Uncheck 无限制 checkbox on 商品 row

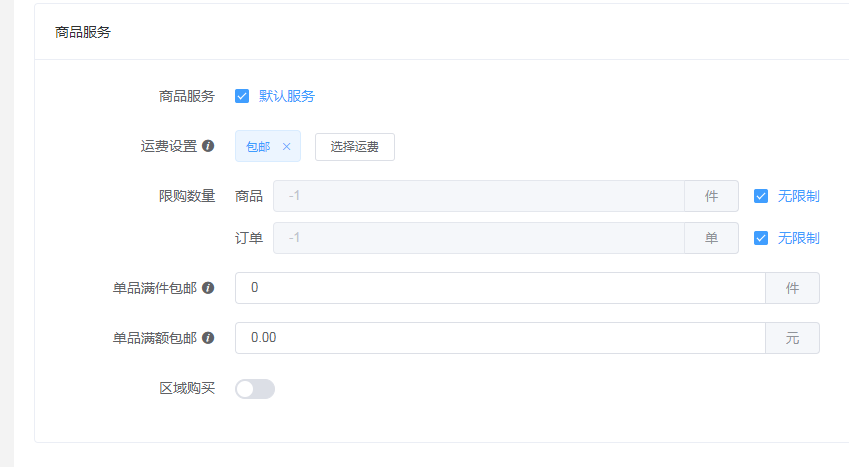pos(761,196)
